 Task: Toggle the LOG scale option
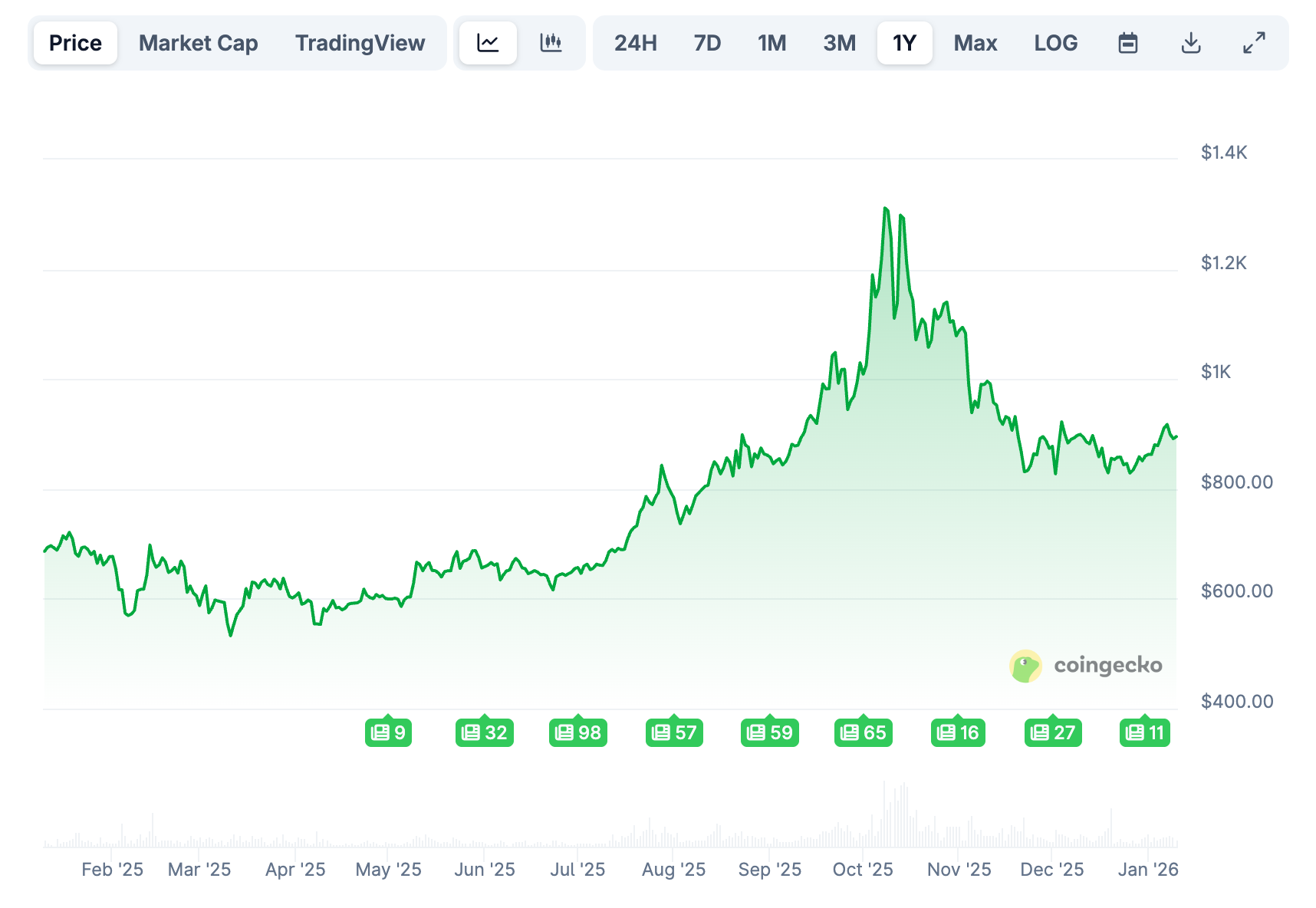coord(1055,43)
